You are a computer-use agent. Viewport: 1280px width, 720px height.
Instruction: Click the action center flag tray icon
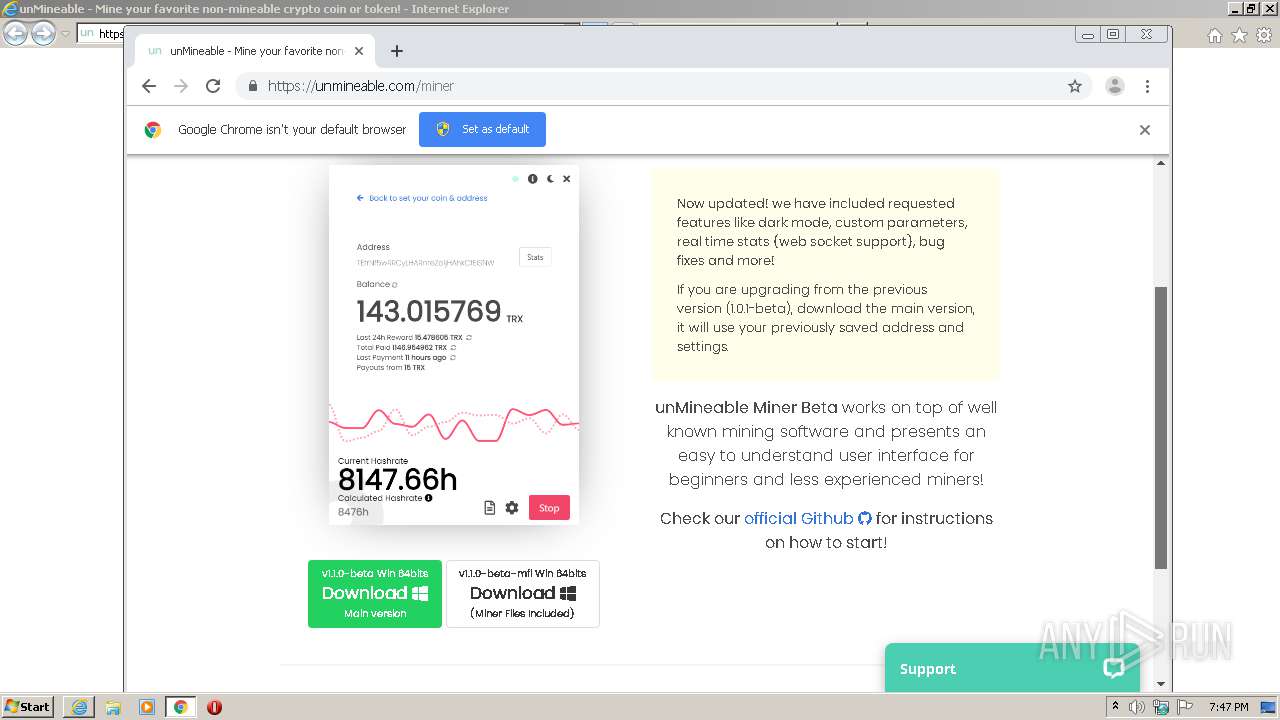tap(1184, 707)
